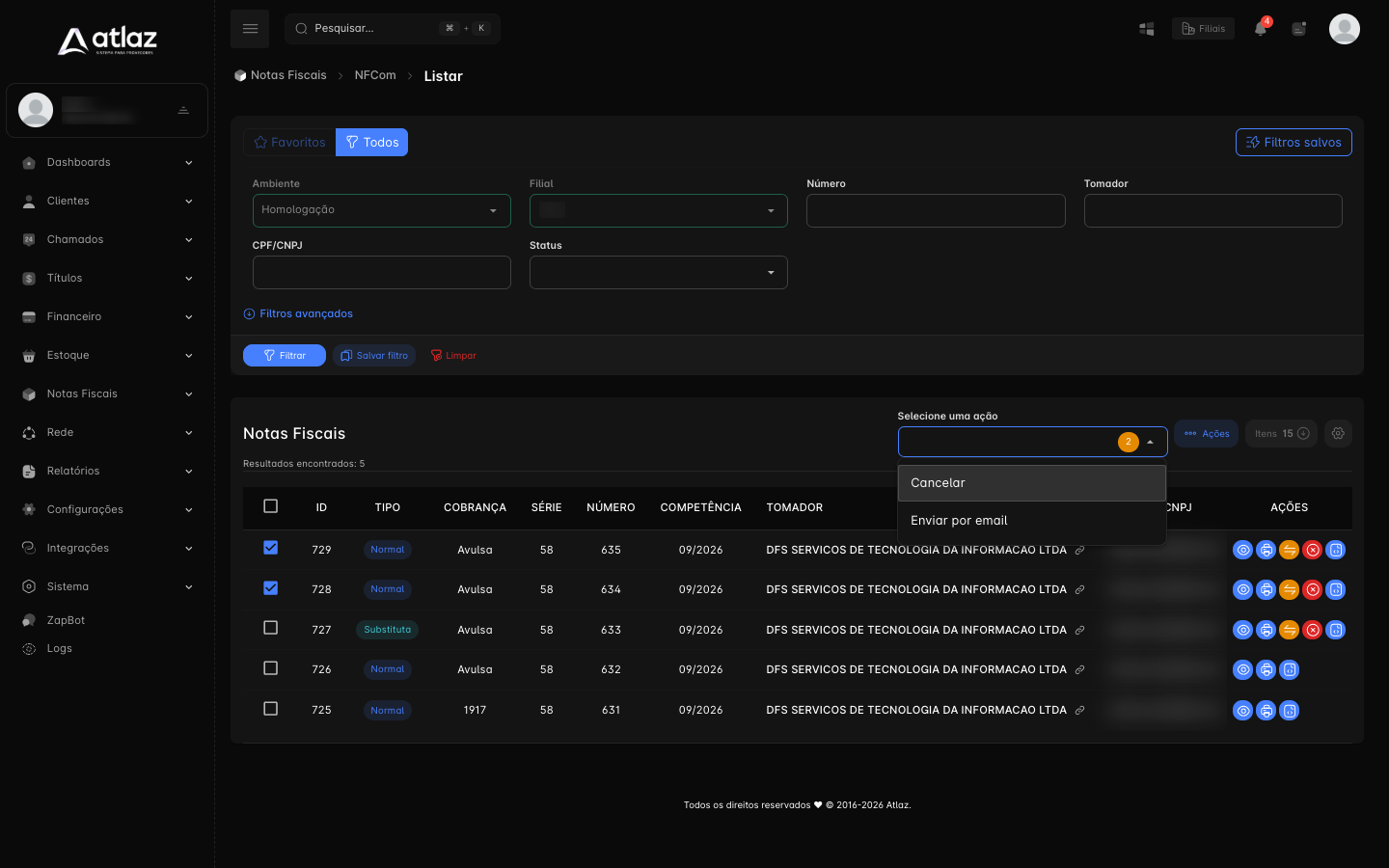This screenshot has width=1389, height=868.
Task: Choose Enviar por email from action list
Action: click(x=1032, y=521)
